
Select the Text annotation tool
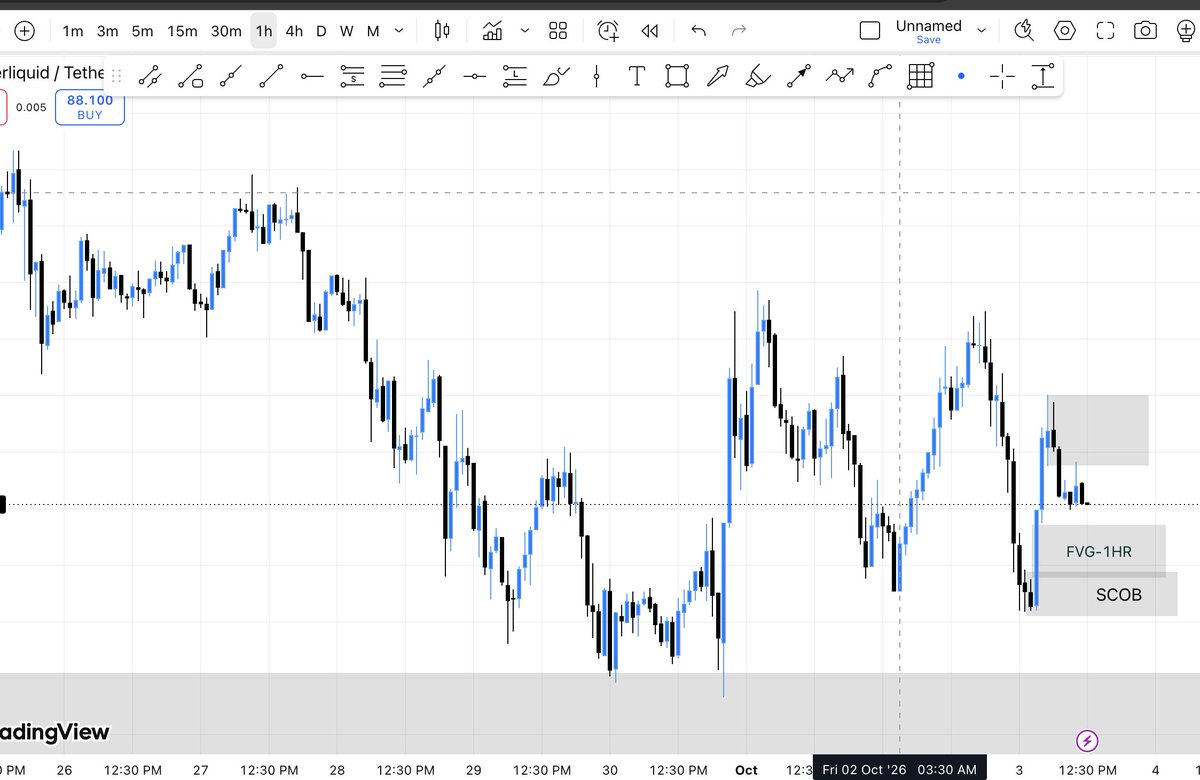pyautogui.click(x=636, y=76)
